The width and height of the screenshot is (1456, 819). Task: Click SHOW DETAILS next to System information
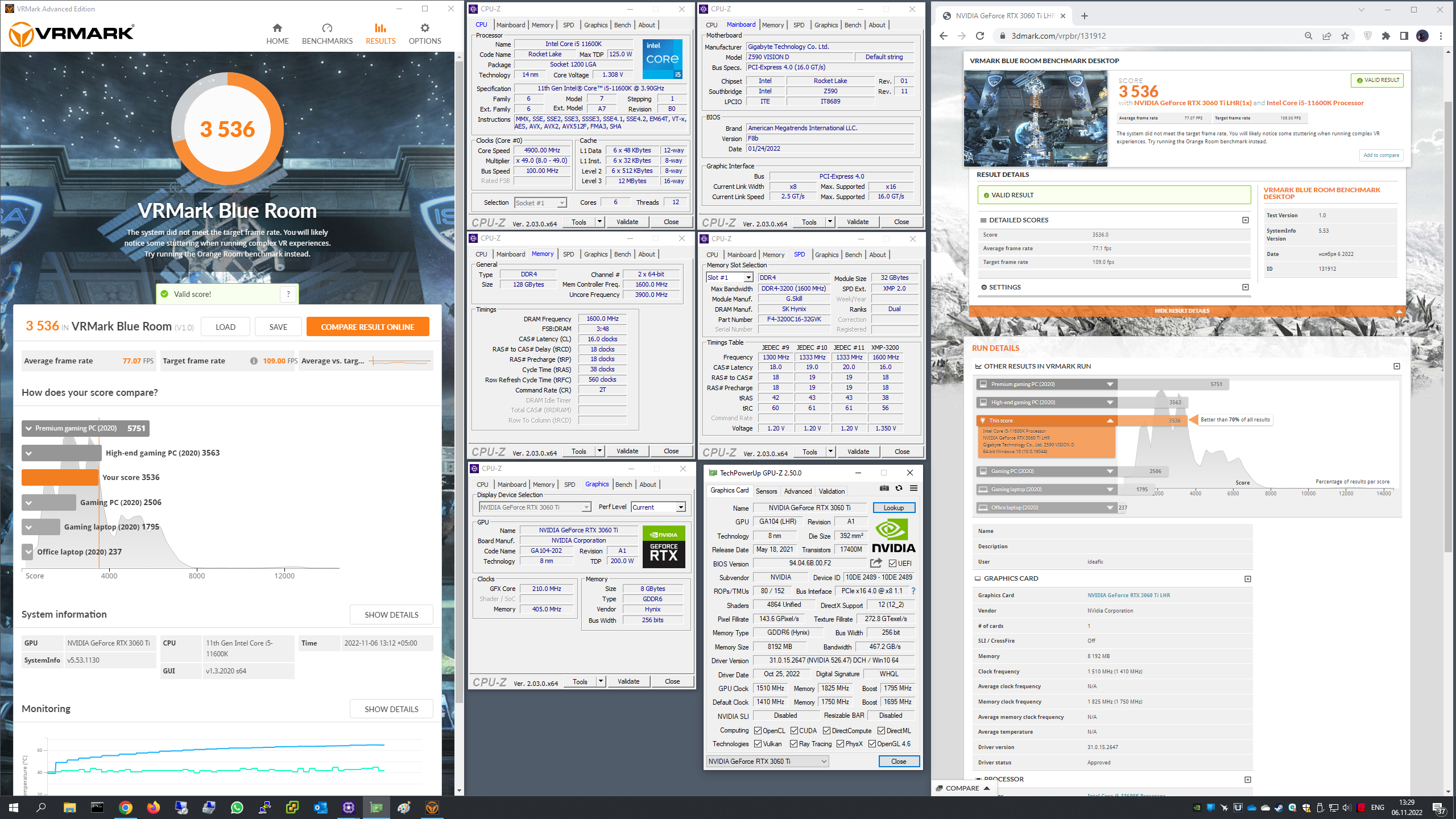click(x=391, y=615)
